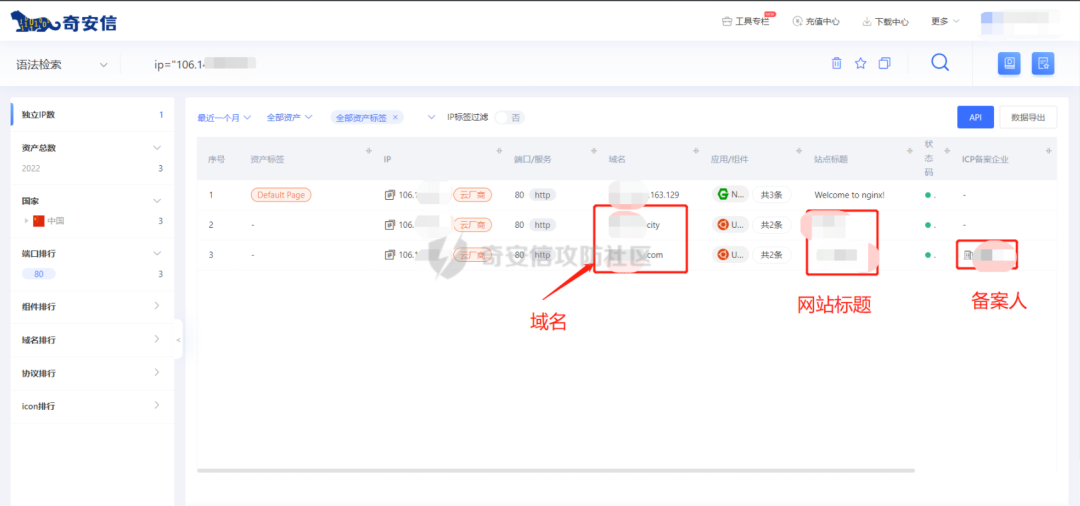Viewport: 1080px width, 506px height.
Task: Open 工具专栏 in the top menu
Action: click(746, 21)
